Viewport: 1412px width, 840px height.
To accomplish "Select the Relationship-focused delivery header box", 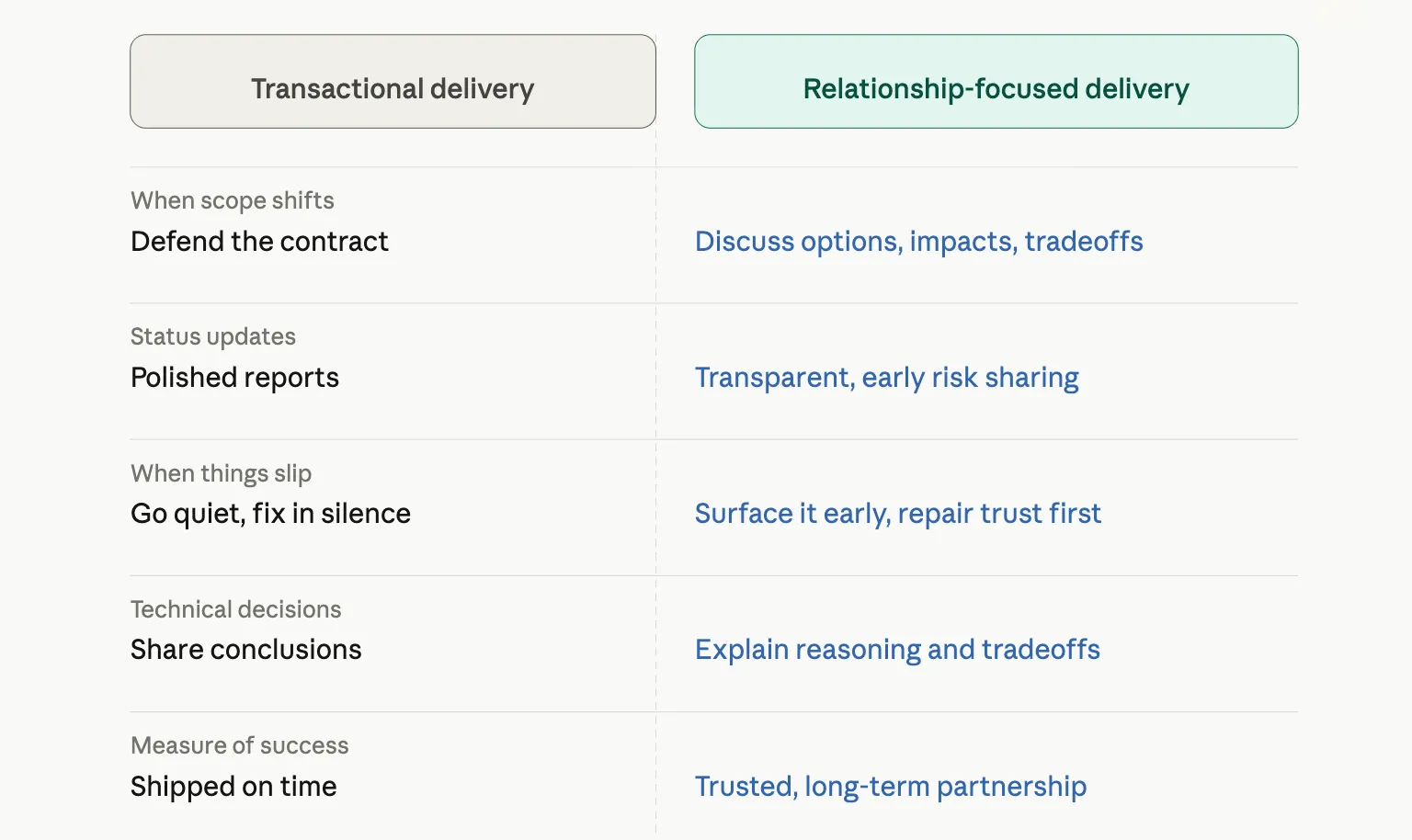I will click(996, 81).
